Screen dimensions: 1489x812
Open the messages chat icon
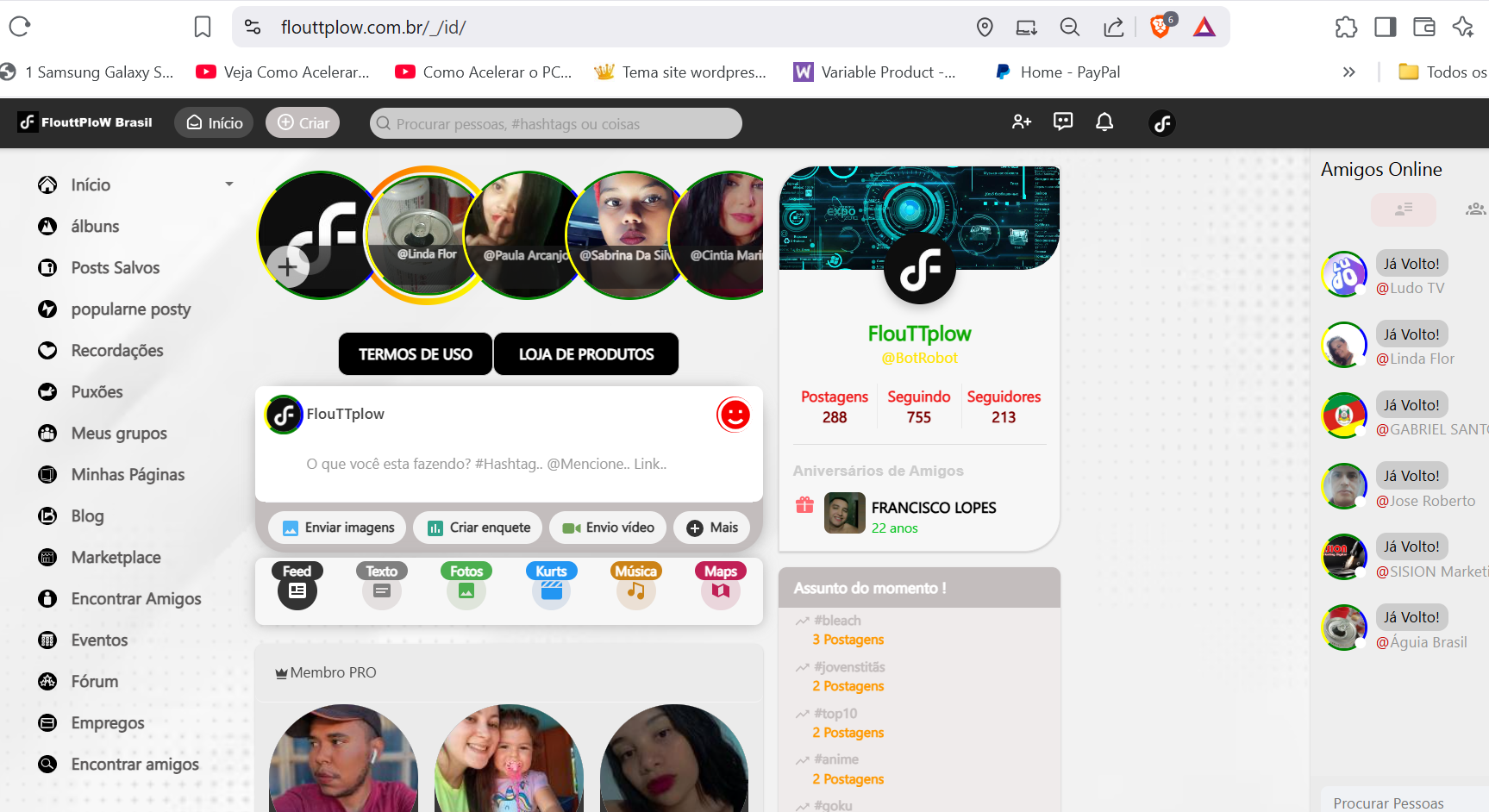pyautogui.click(x=1063, y=122)
